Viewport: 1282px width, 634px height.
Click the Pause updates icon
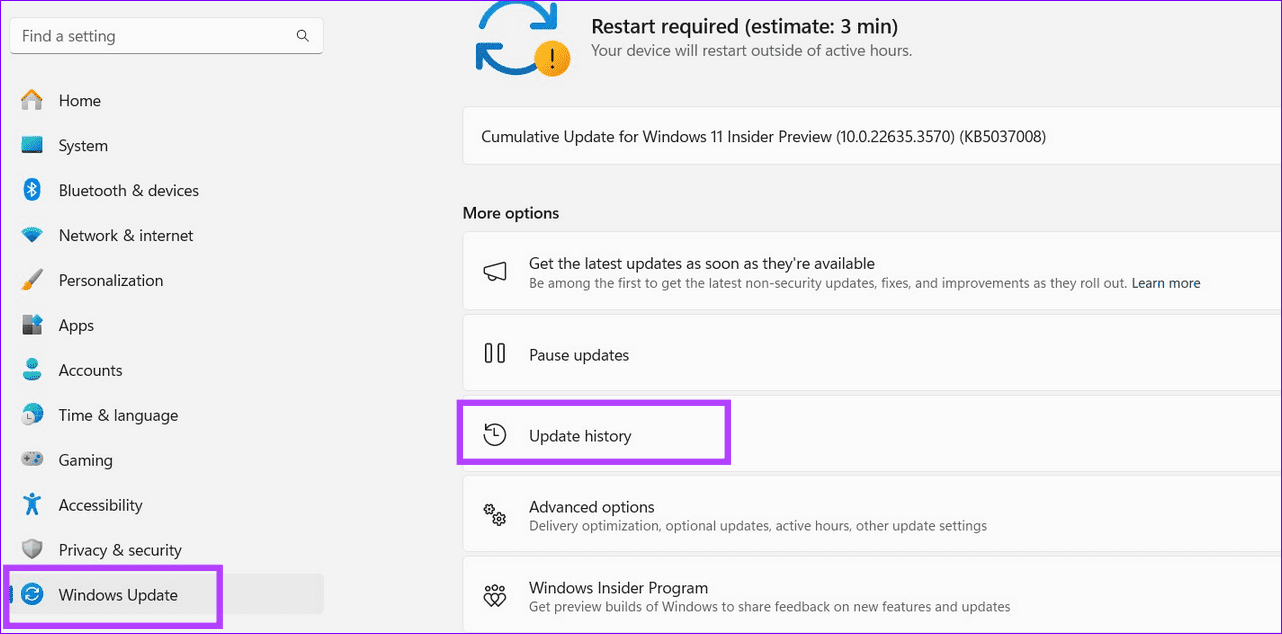tap(495, 354)
